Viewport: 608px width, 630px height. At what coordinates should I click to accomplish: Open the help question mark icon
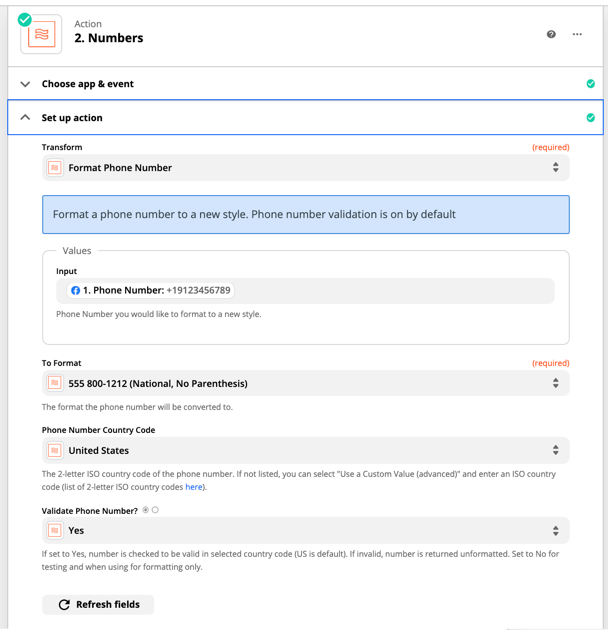point(551,34)
